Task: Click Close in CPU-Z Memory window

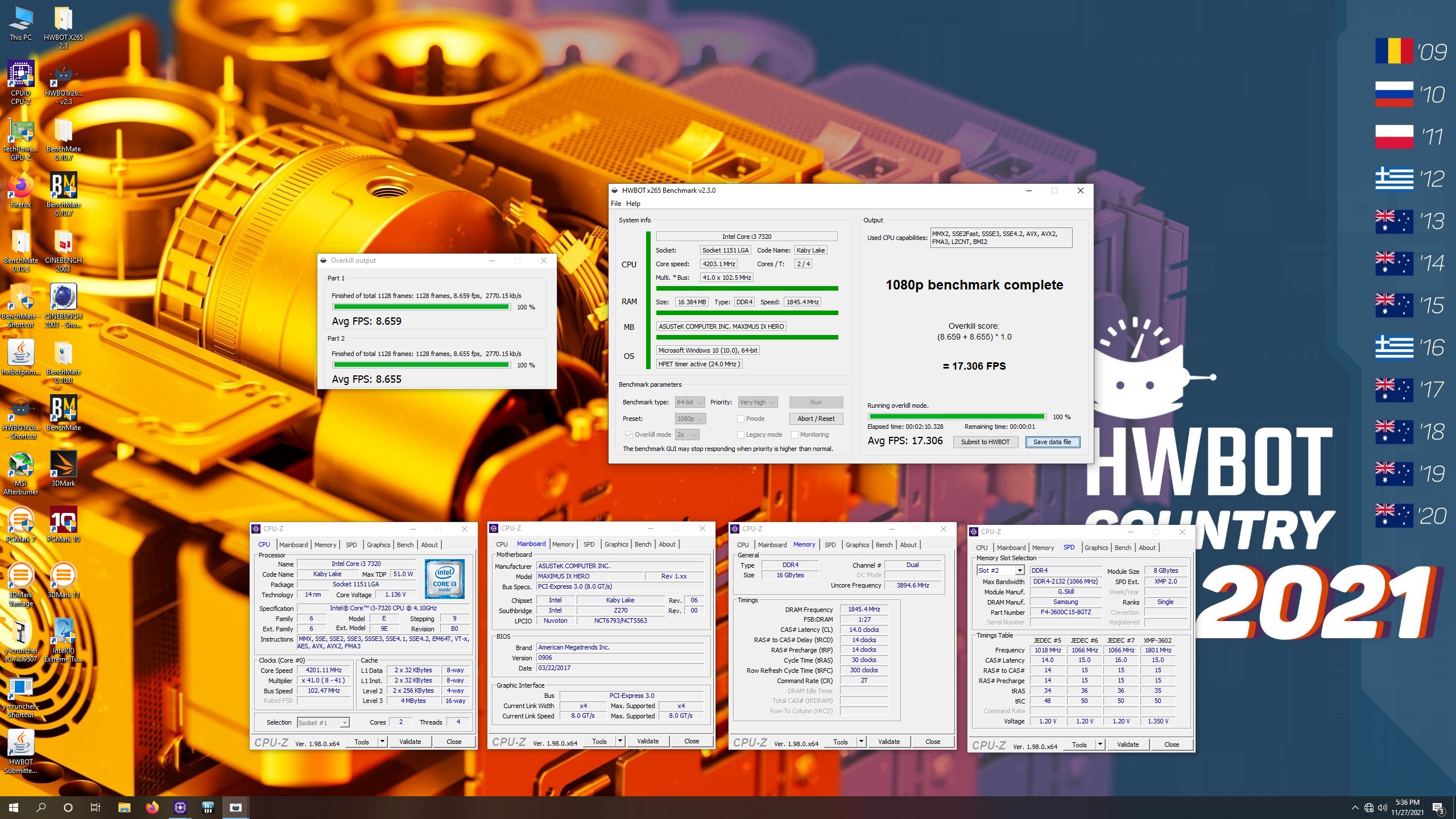Action: pyautogui.click(x=933, y=742)
